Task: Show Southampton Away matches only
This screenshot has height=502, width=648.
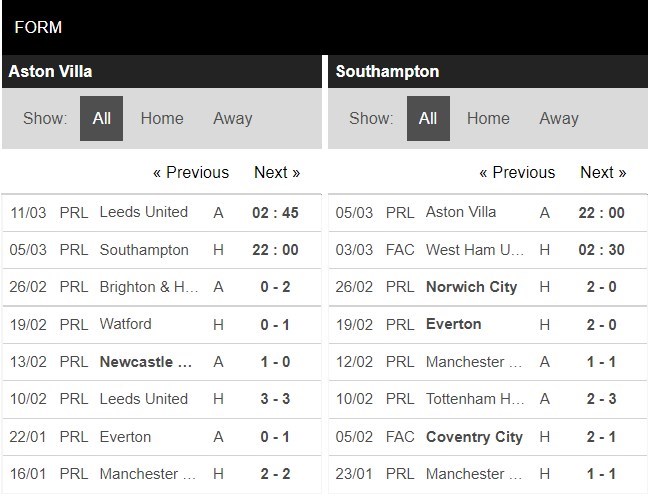Action: (558, 118)
